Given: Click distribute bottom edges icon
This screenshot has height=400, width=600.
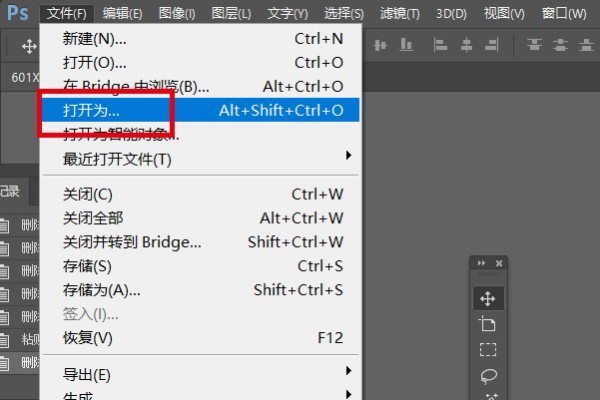Looking at the screenshot, I should click(586, 45).
